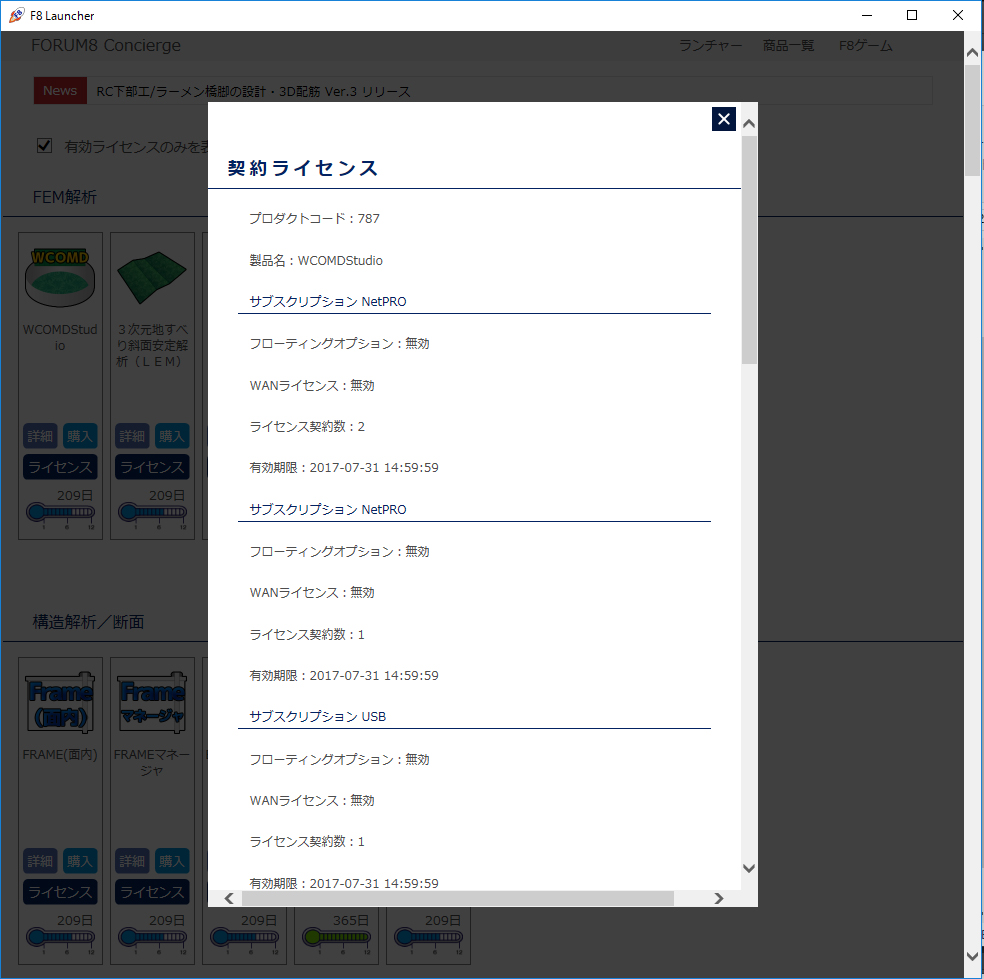Click 購入 button under FRAME(面内)
The width and height of the screenshot is (984, 979).
point(80,860)
